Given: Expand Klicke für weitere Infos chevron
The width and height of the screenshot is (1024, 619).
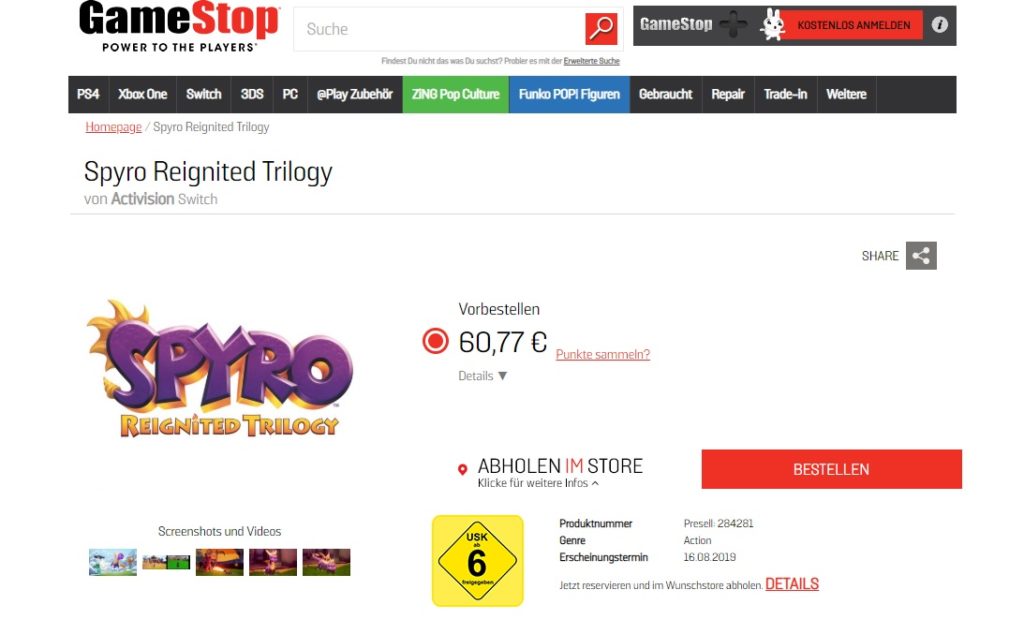Looking at the screenshot, I should click(595, 483).
